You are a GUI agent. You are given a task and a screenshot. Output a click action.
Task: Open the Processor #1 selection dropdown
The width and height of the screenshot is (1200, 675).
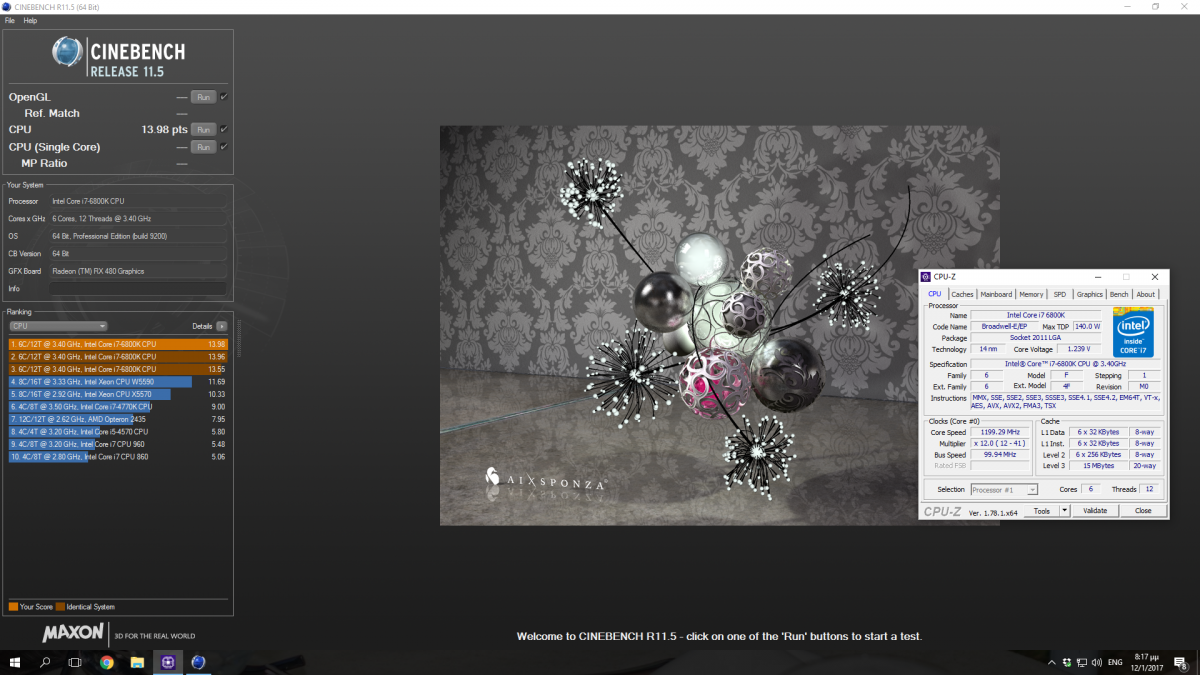pyautogui.click(x=1004, y=489)
